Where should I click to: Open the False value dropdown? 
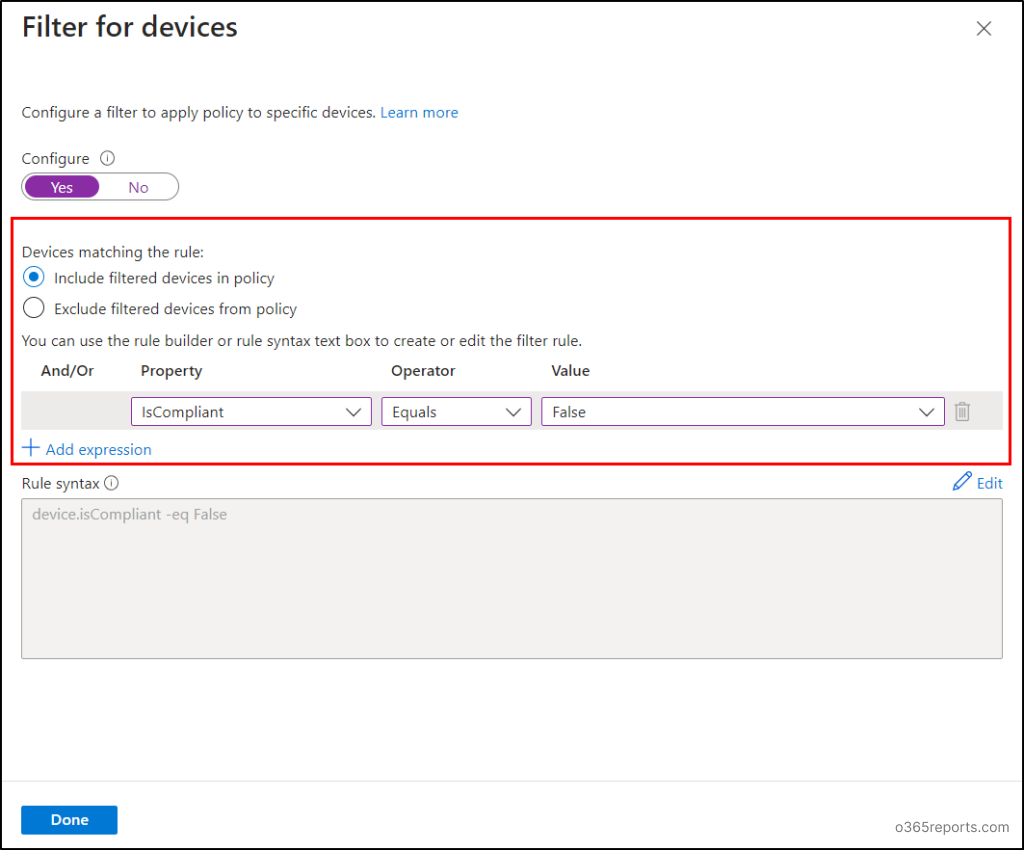(x=743, y=411)
